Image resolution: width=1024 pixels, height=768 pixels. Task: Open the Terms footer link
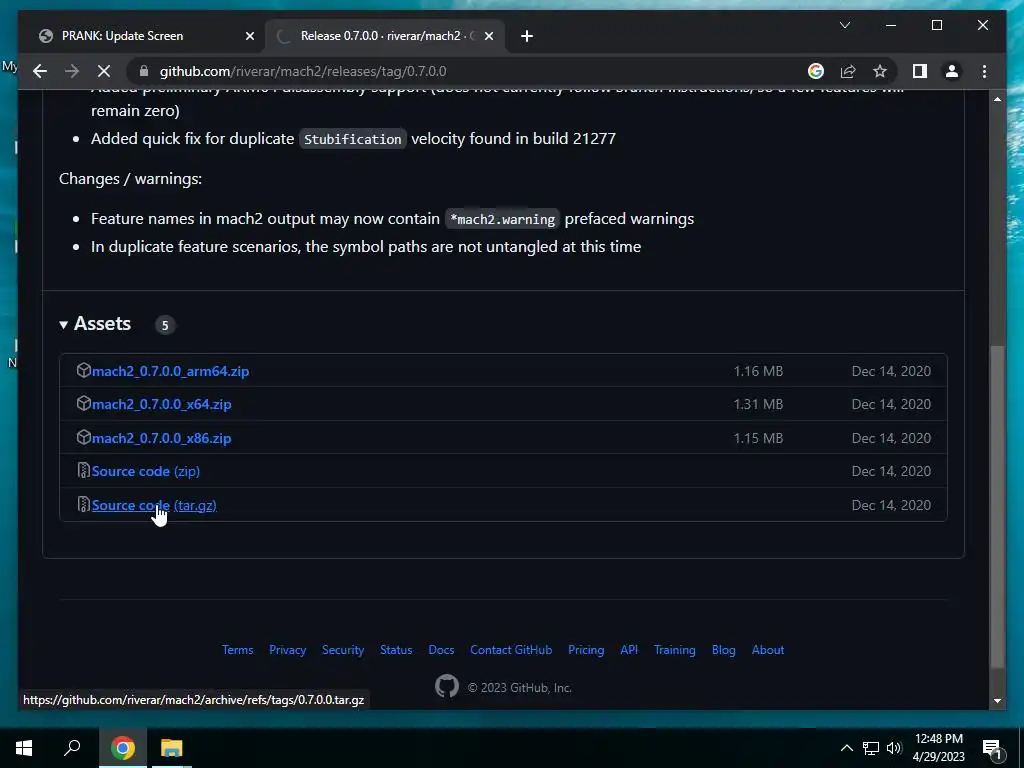tap(237, 650)
